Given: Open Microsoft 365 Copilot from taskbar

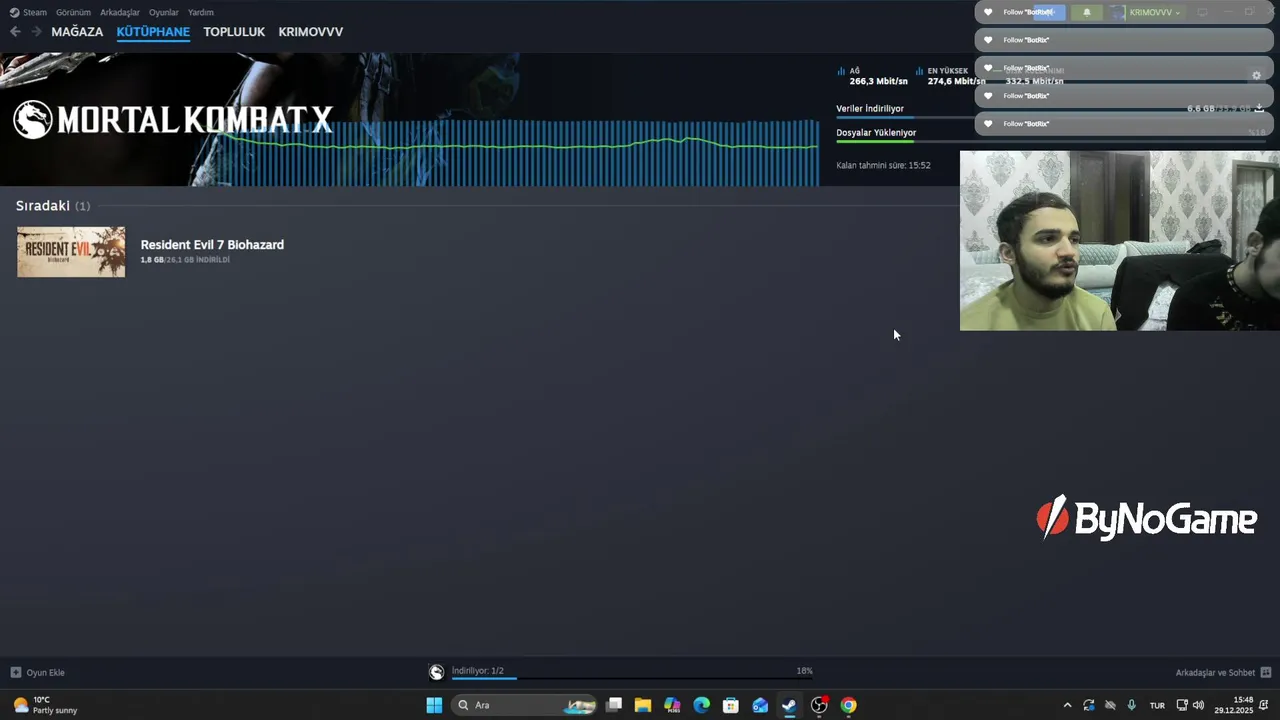Looking at the screenshot, I should [672, 705].
